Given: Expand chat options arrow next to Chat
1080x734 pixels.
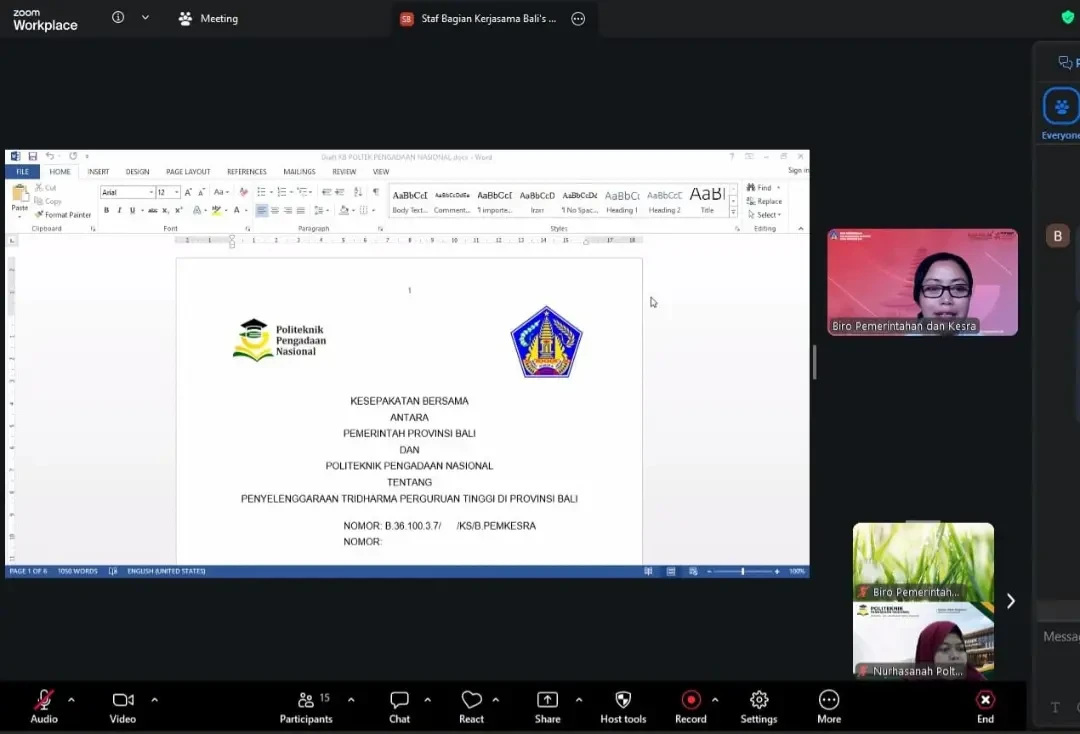Looking at the screenshot, I should tap(428, 700).
